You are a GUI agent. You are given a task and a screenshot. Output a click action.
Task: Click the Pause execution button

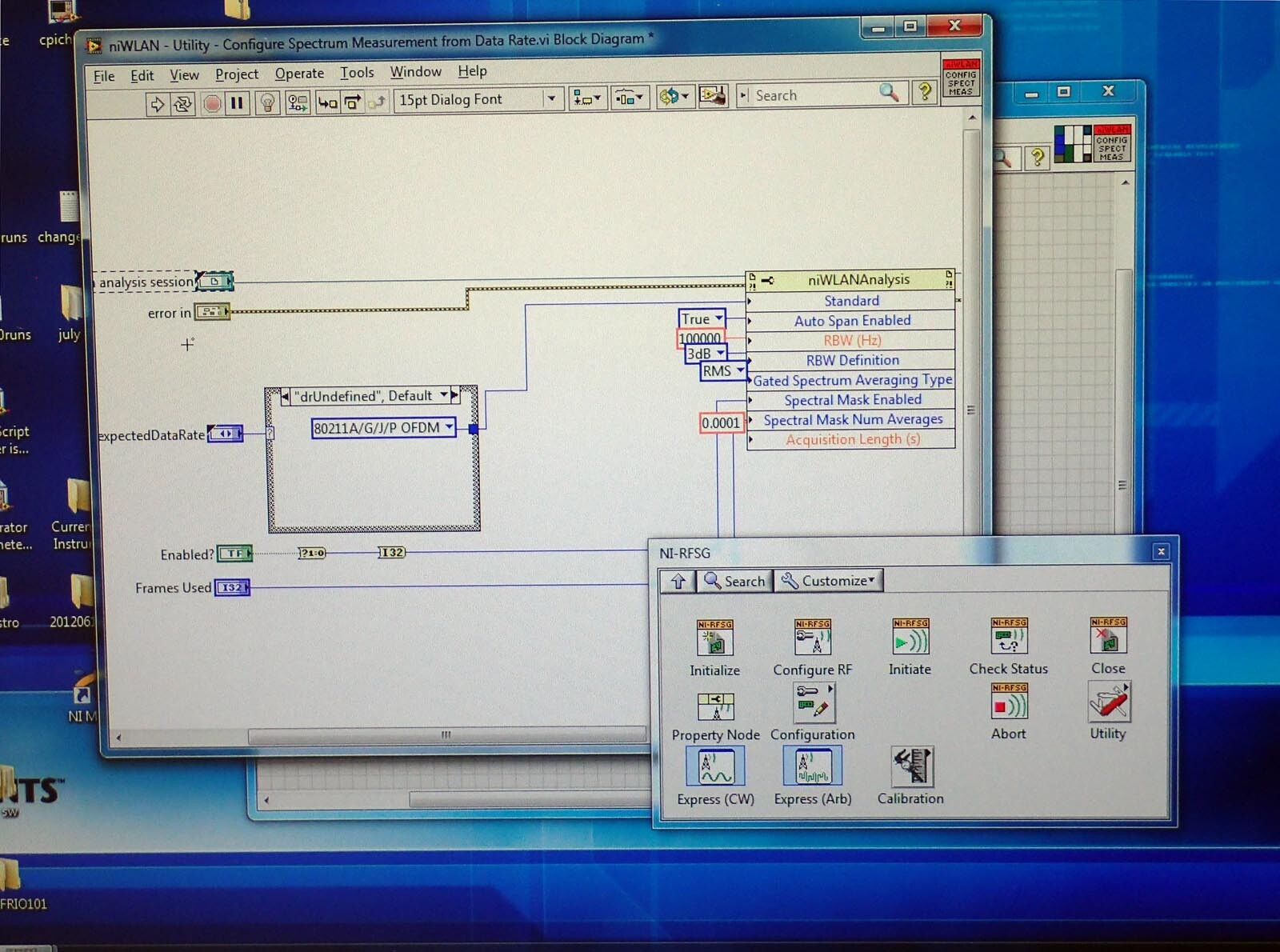pos(237,103)
